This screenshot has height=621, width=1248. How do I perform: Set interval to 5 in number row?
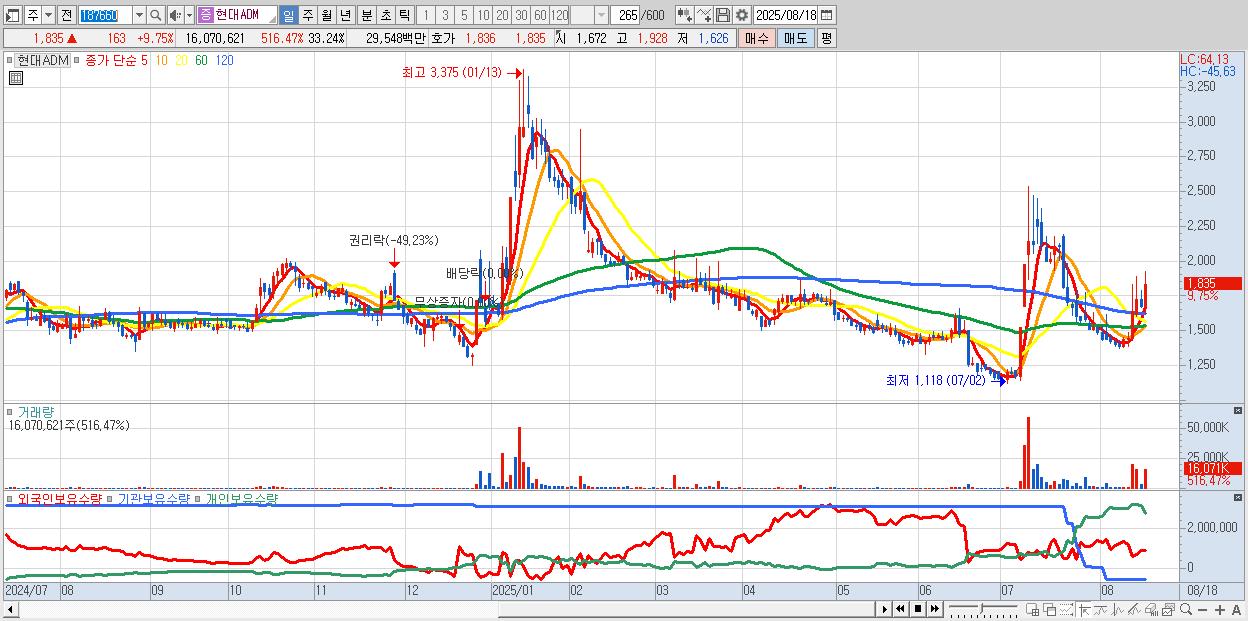point(464,15)
